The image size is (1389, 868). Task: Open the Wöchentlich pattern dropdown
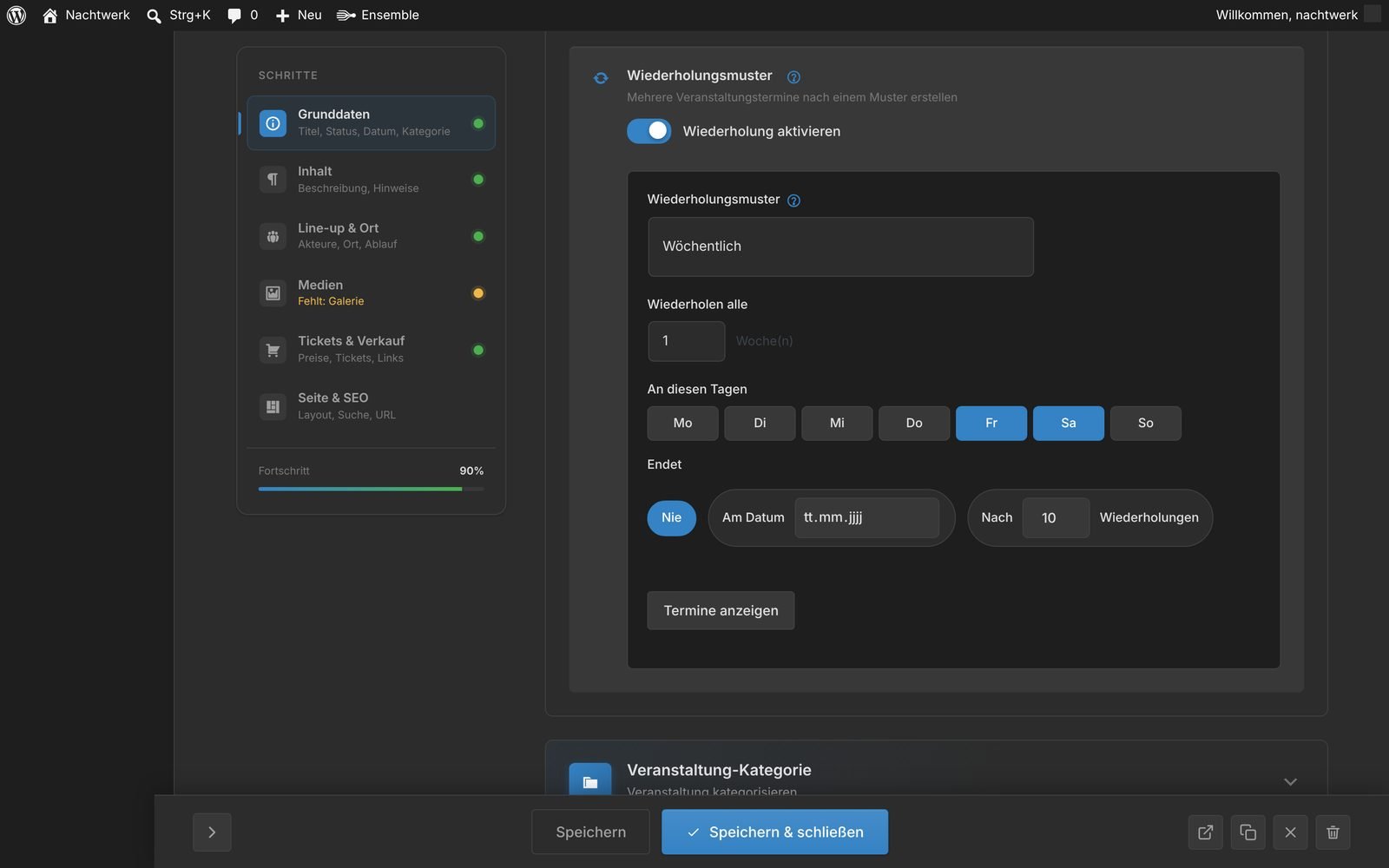click(840, 247)
